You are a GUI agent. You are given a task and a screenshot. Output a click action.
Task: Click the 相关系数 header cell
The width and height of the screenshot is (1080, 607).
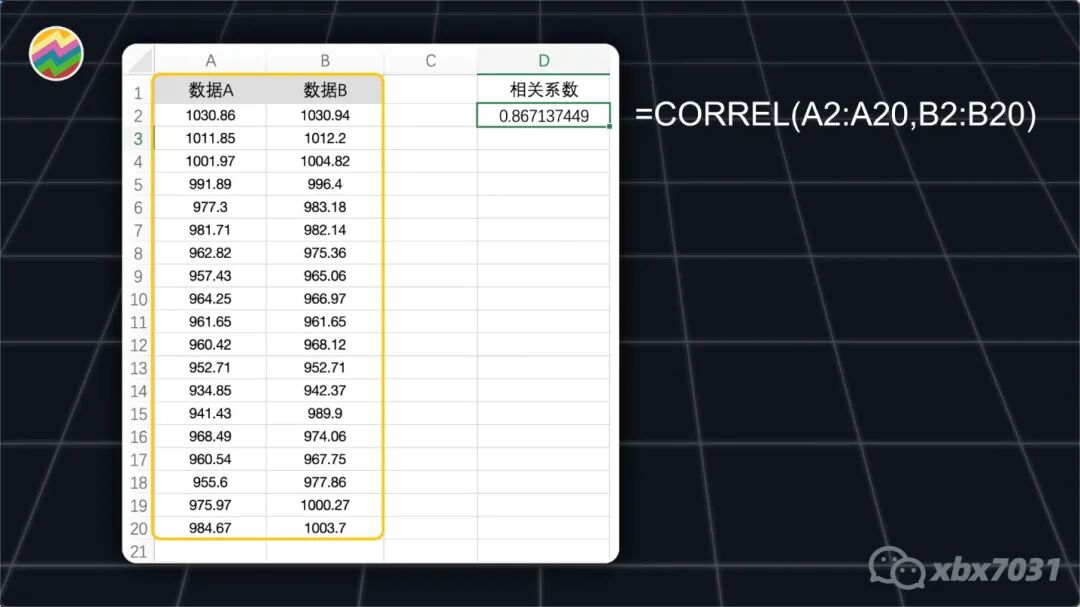pos(543,90)
